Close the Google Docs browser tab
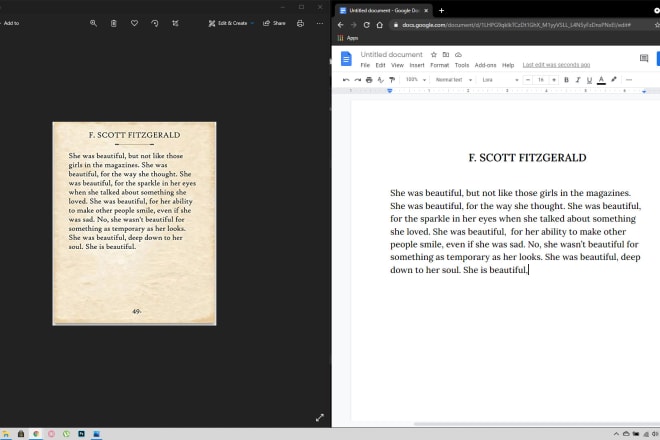 tap(426, 11)
